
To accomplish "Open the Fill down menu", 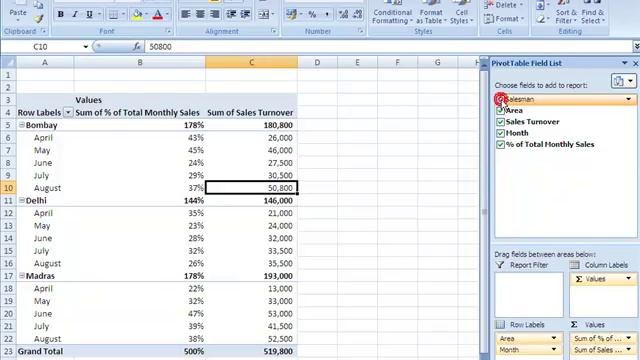I will click(x=542, y=5).
